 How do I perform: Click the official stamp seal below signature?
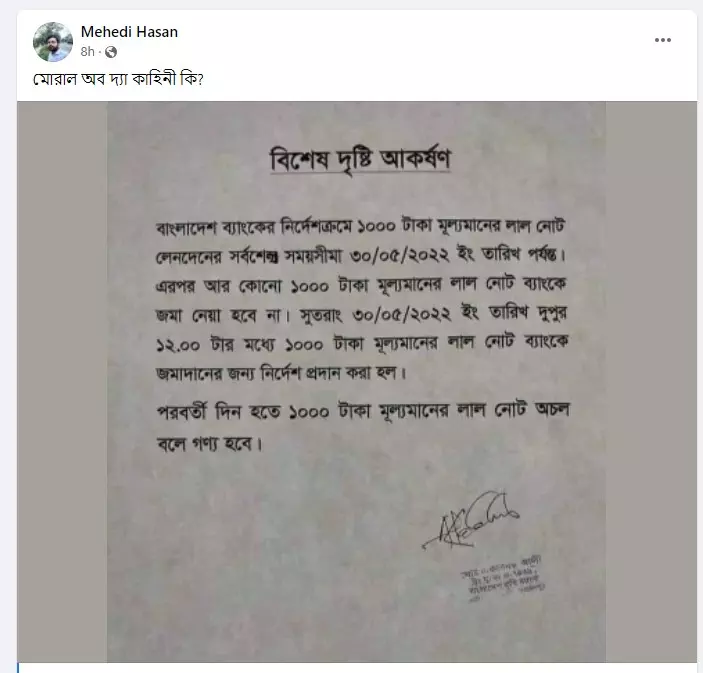tap(502, 578)
